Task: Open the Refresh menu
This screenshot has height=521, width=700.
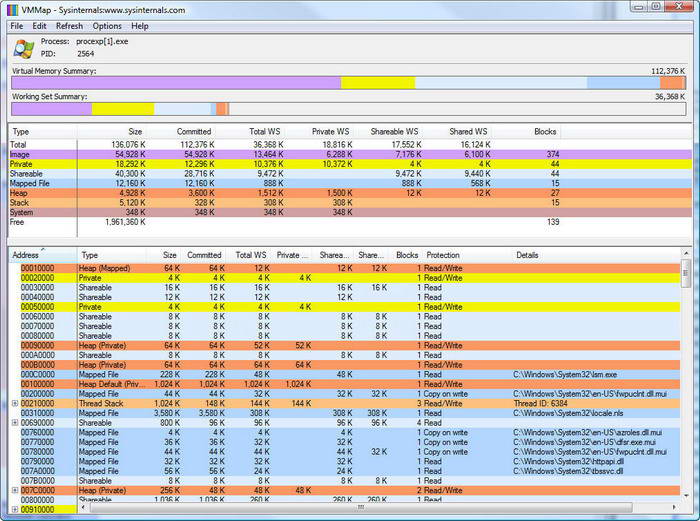Action: tap(70, 26)
